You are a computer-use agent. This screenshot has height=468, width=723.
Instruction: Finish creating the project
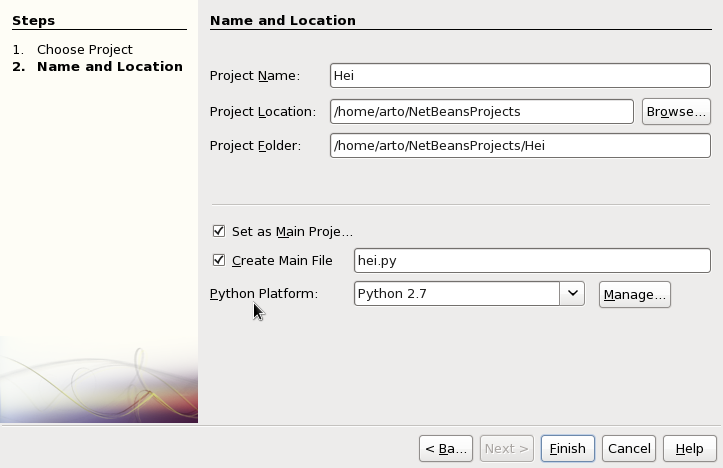click(568, 448)
